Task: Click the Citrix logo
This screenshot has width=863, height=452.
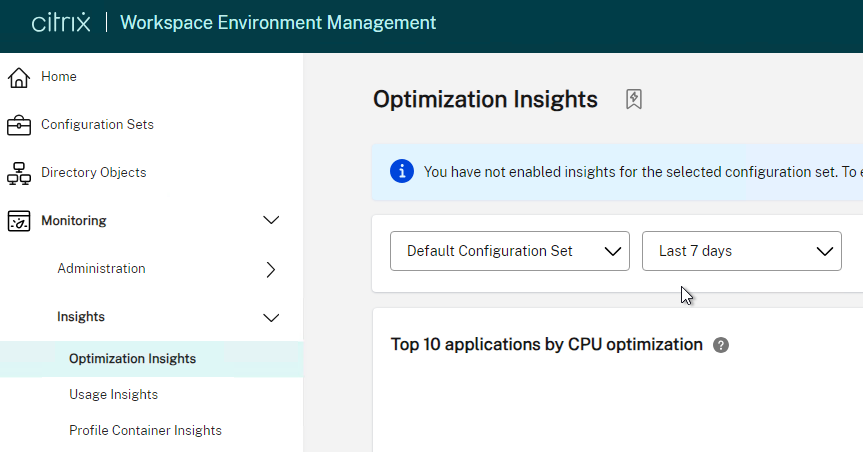Action: pyautogui.click(x=61, y=23)
